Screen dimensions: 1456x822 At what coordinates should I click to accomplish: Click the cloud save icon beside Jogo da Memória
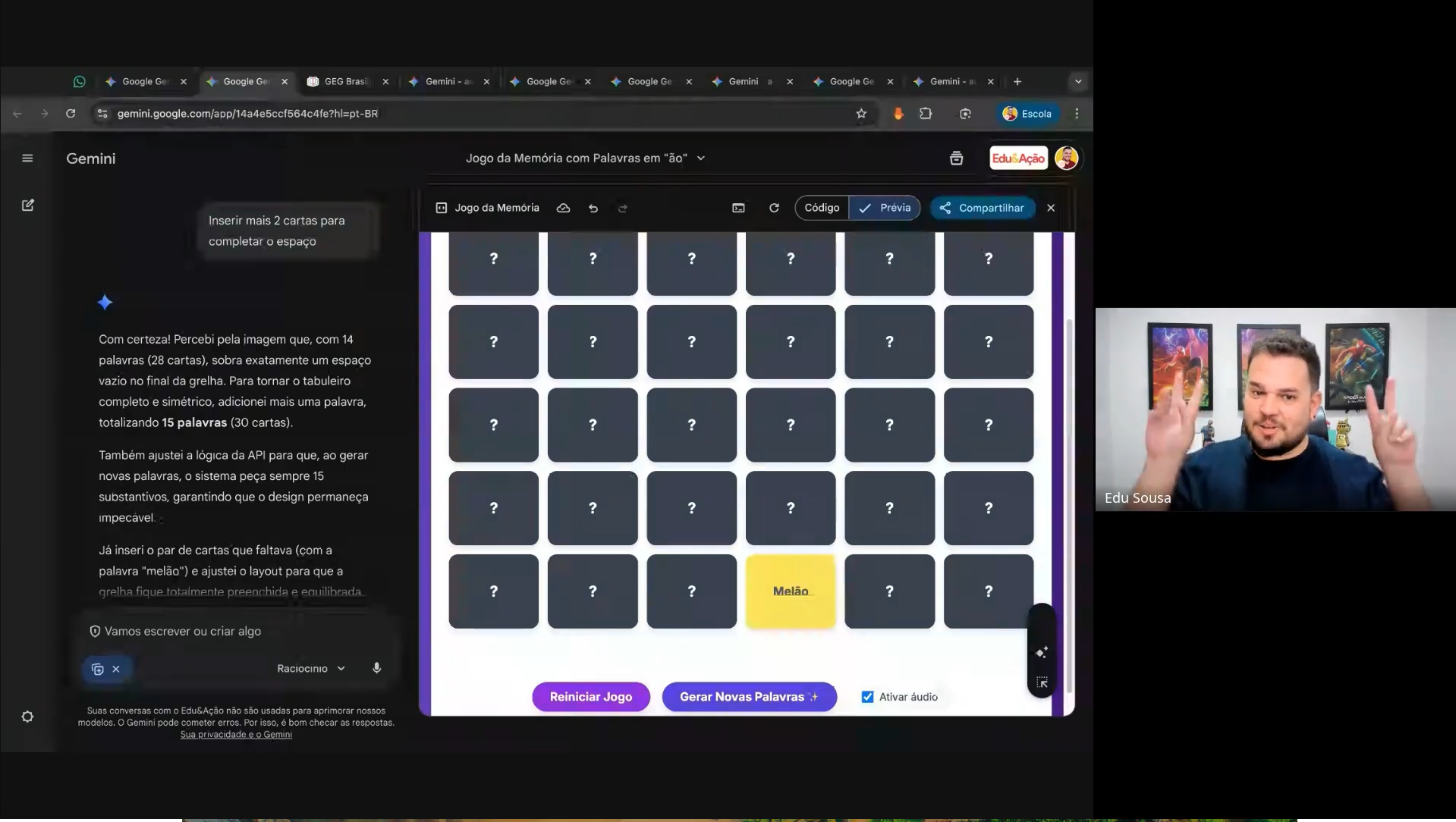(x=563, y=209)
